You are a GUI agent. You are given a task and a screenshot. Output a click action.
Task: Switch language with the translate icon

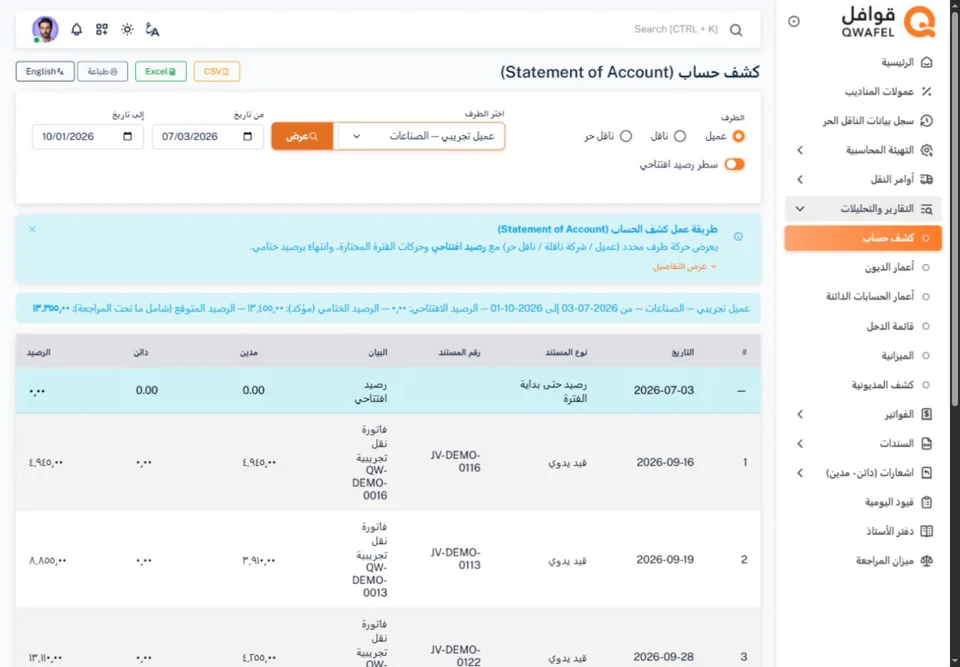pyautogui.click(x=152, y=29)
